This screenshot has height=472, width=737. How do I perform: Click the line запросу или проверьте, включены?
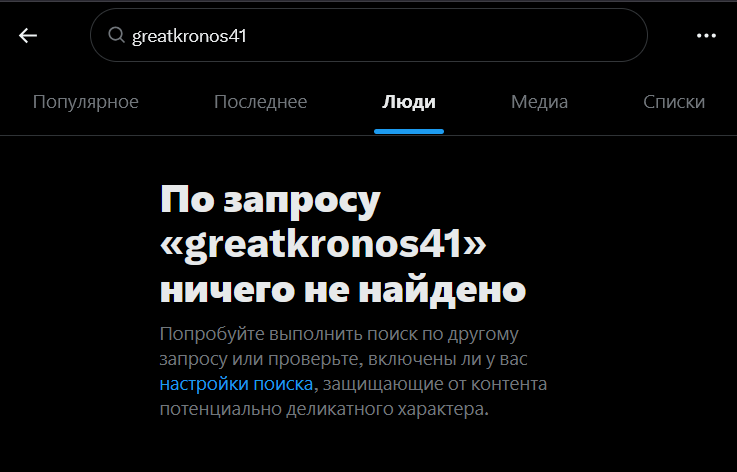(344, 359)
